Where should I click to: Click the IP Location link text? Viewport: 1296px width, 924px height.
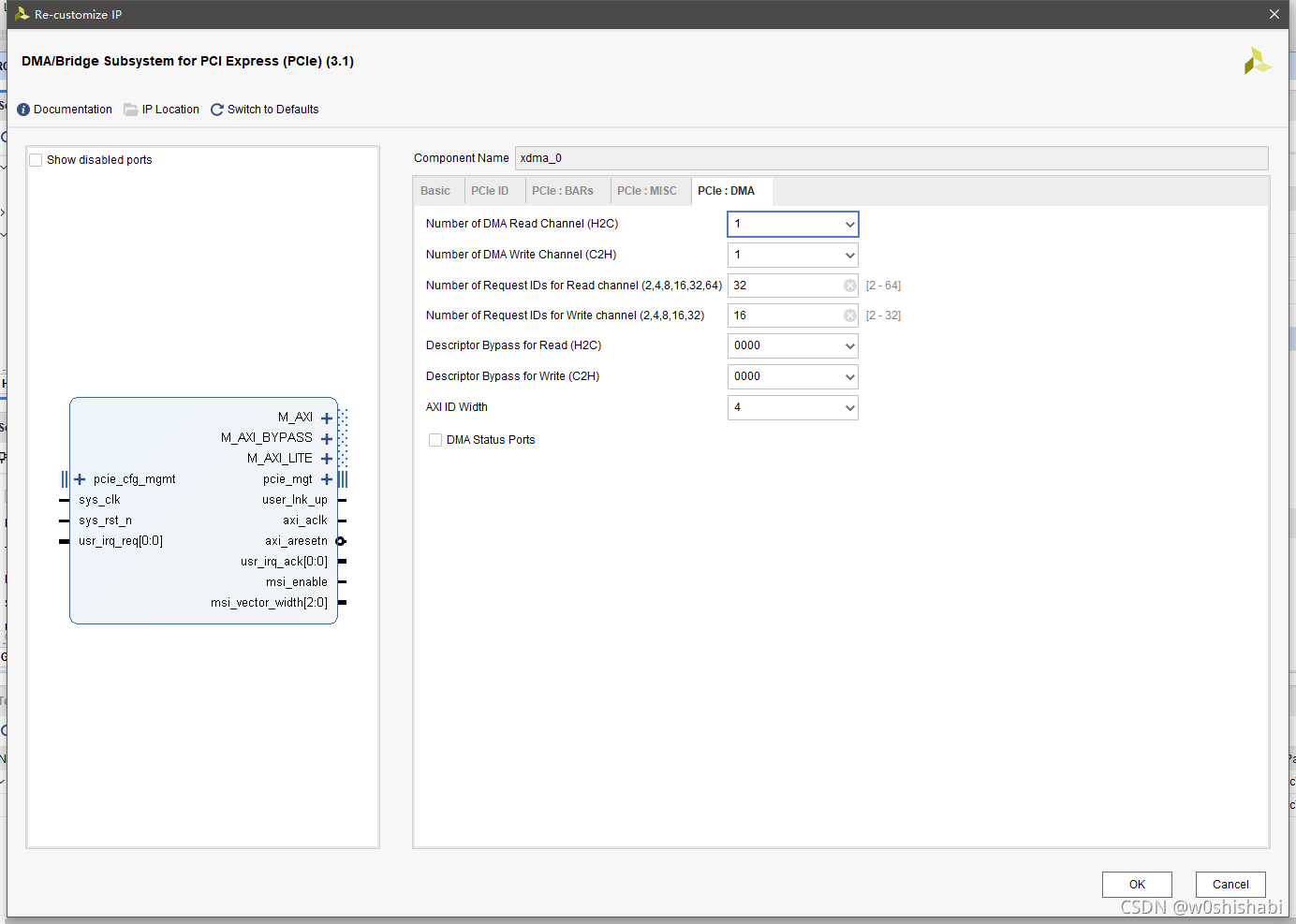(170, 110)
